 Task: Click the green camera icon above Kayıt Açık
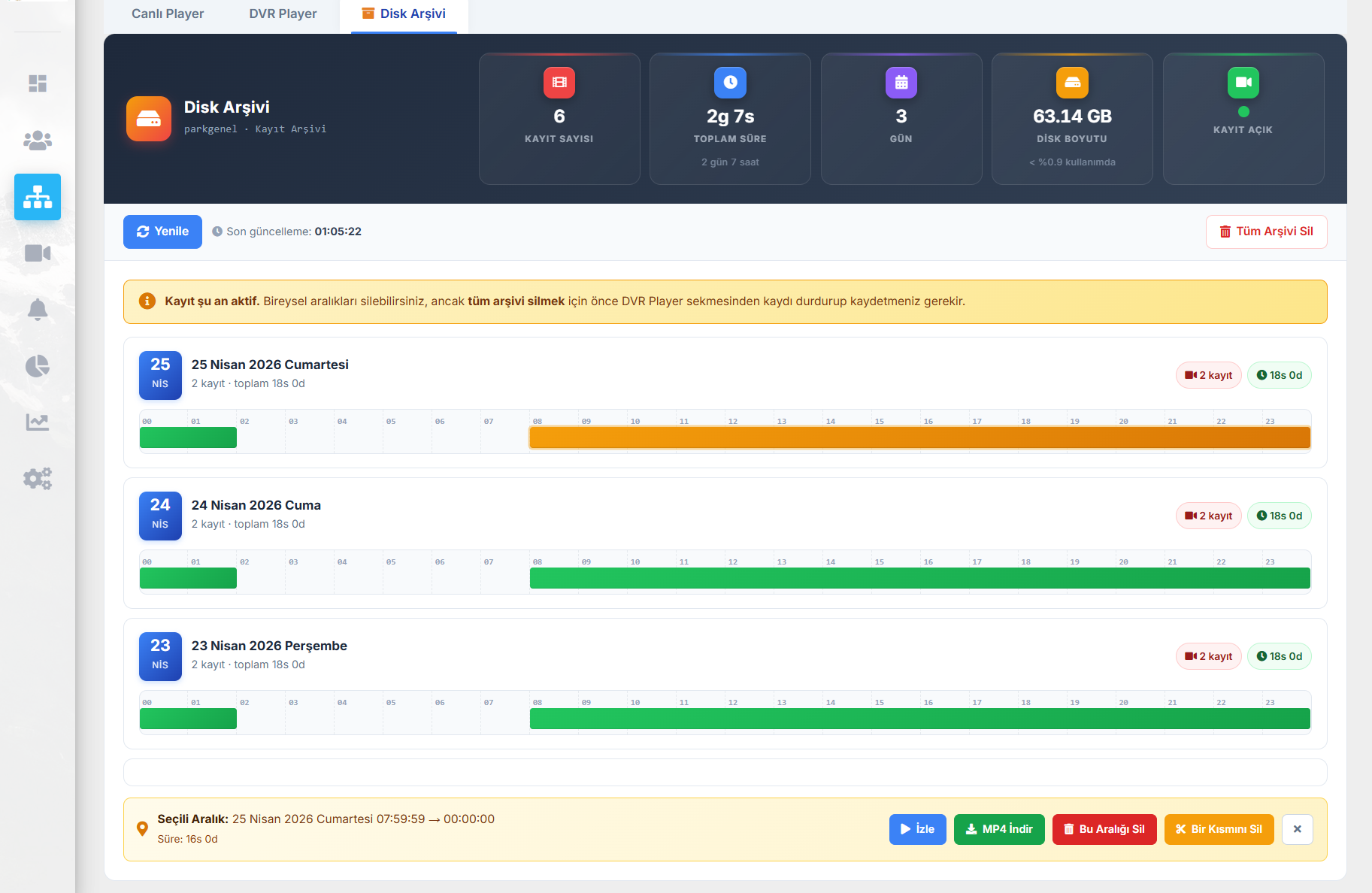point(1243,83)
